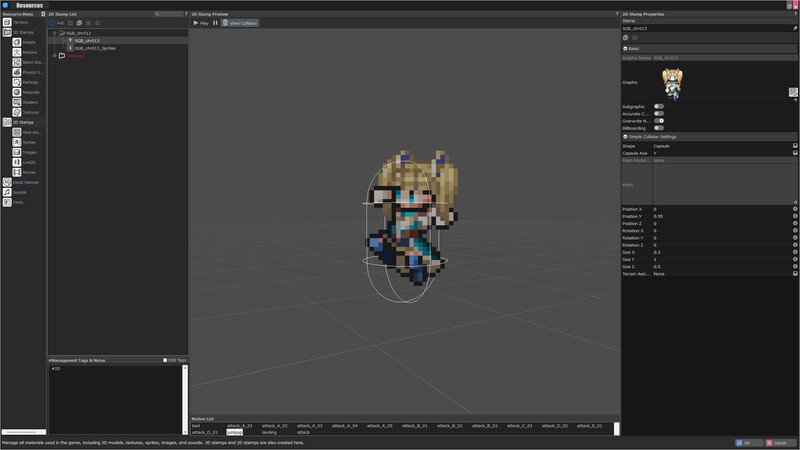Image resolution: width=800 pixels, height=450 pixels.
Task: Click the palette icon under the Name field
Action: 626,38
